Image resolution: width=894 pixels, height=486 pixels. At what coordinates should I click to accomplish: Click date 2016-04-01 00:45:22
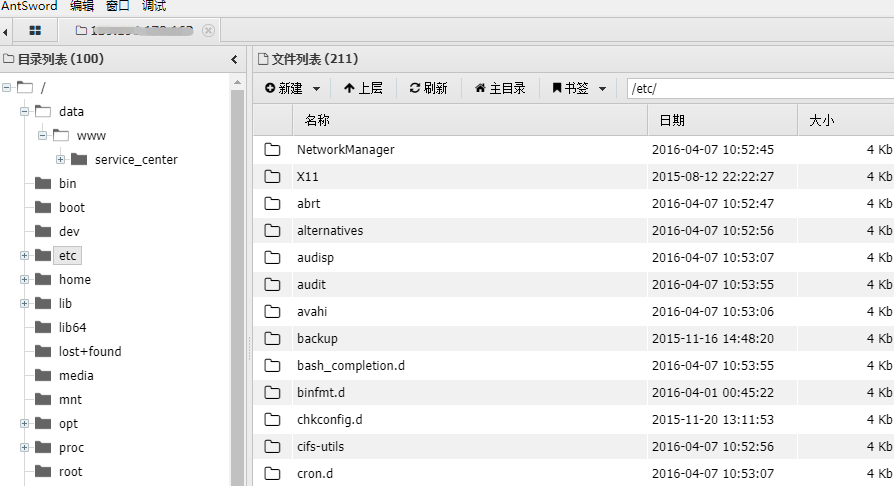pyautogui.click(x=713, y=392)
